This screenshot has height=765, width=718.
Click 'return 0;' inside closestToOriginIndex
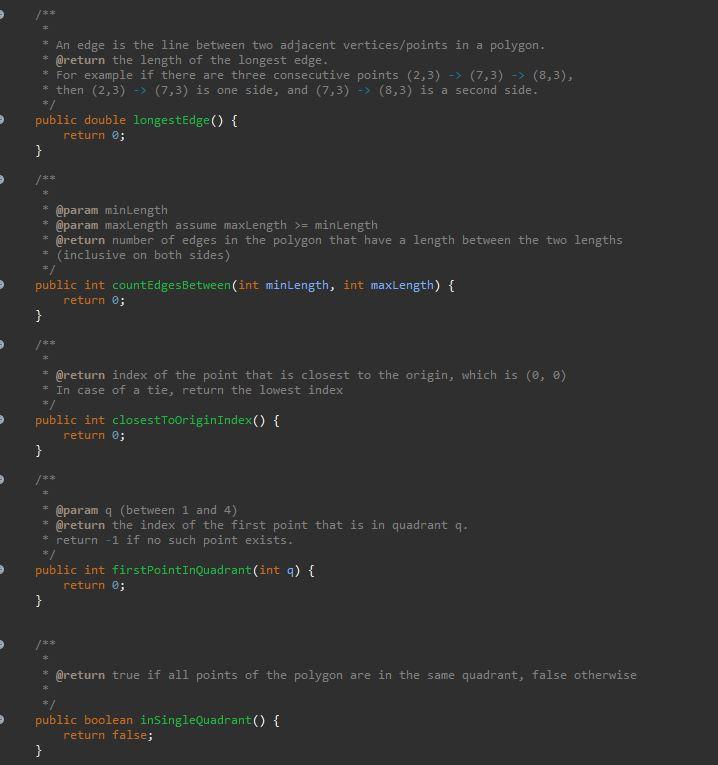coord(94,435)
